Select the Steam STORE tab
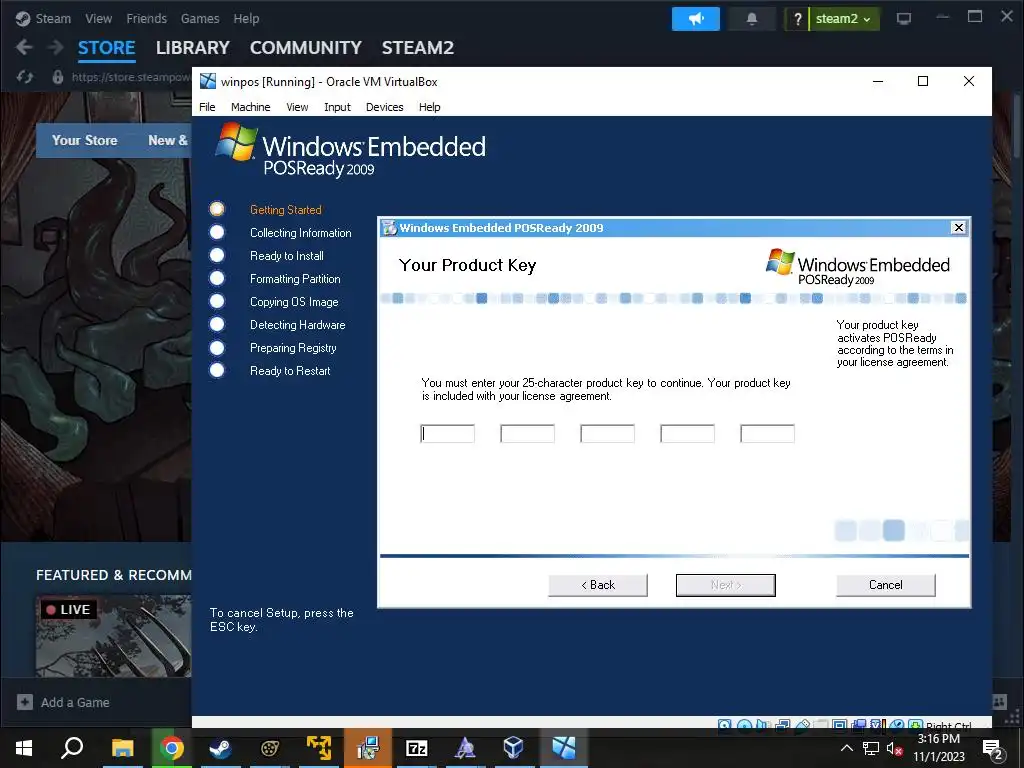Image resolution: width=1024 pixels, height=768 pixels. [106, 48]
